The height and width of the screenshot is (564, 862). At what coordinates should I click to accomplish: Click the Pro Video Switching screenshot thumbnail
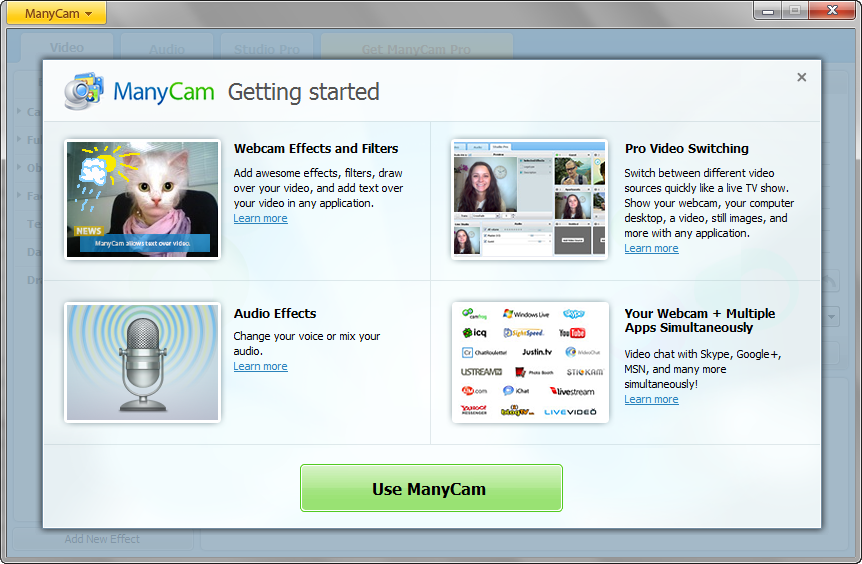(x=529, y=200)
